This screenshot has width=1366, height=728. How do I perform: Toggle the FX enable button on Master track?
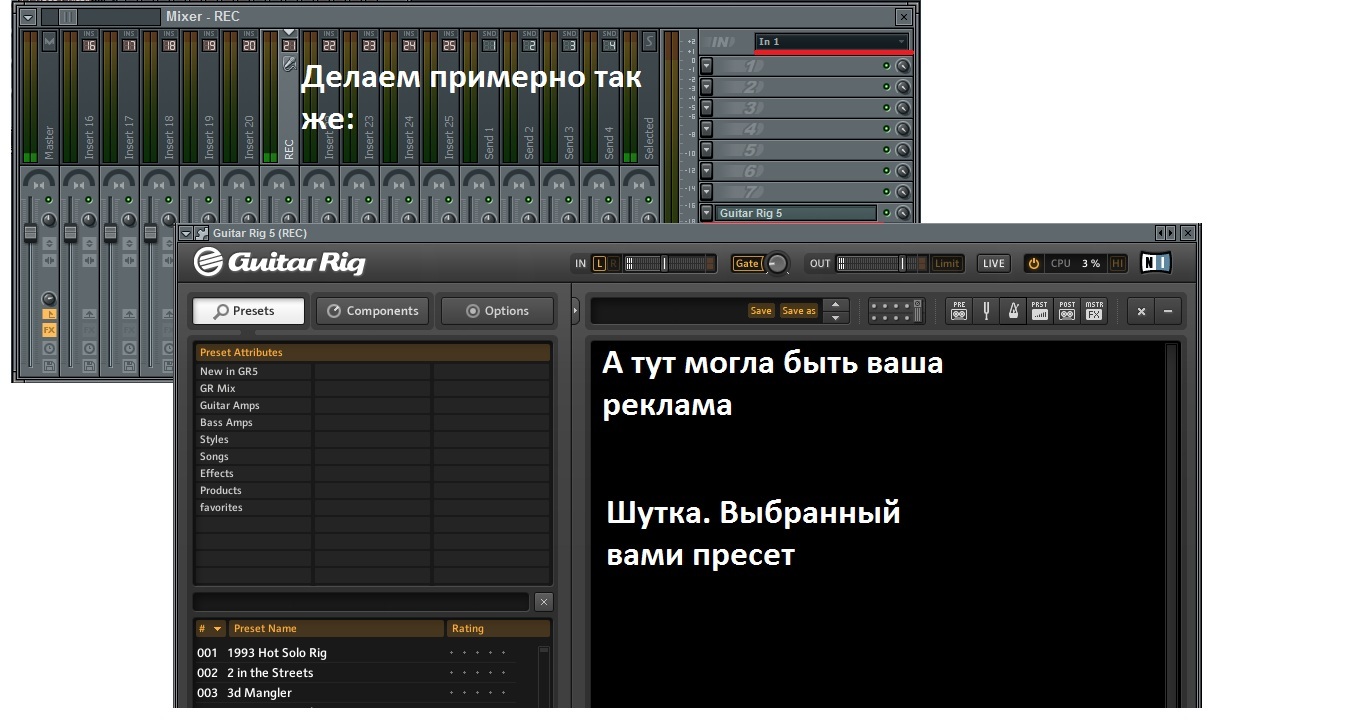tap(49, 330)
